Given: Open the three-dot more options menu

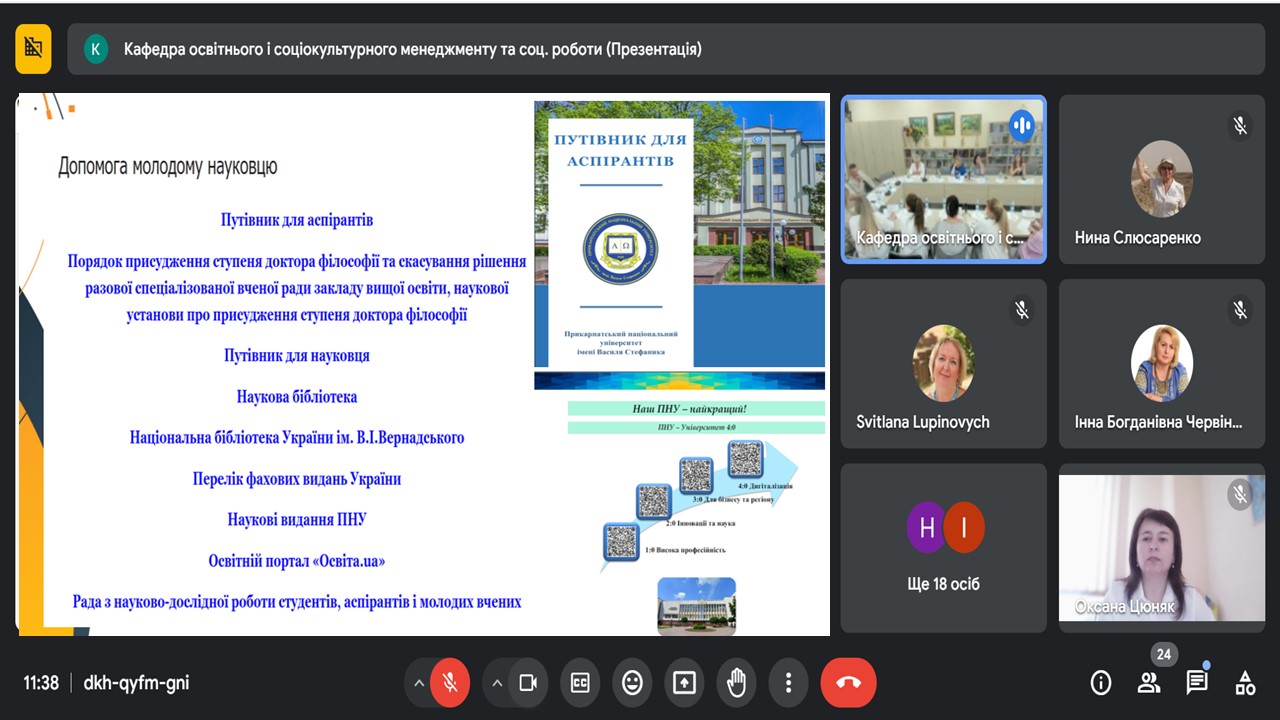Looking at the screenshot, I should point(788,683).
